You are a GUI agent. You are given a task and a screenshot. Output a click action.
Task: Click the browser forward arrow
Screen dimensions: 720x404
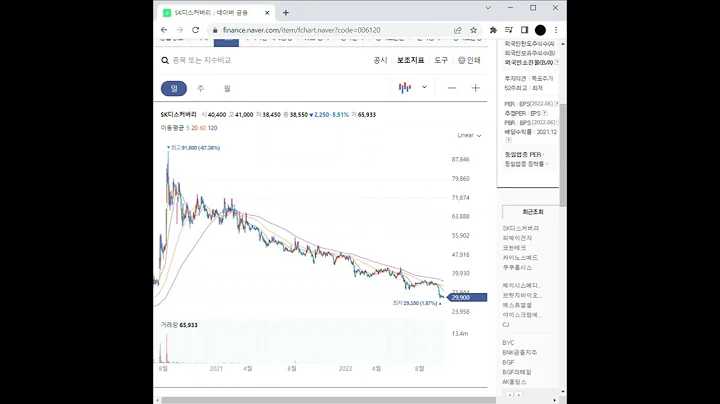tap(180, 30)
